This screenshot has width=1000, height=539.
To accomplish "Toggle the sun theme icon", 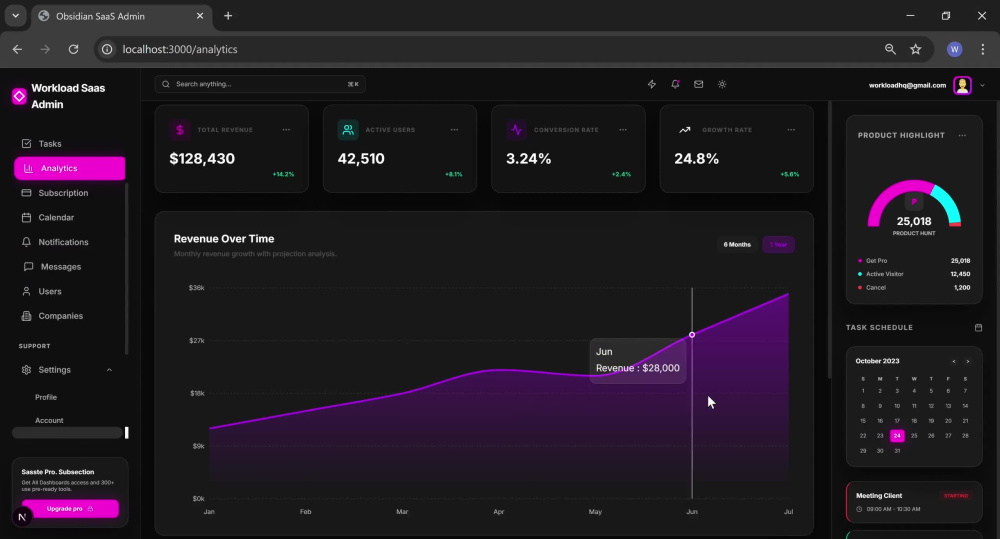I will 722,84.
